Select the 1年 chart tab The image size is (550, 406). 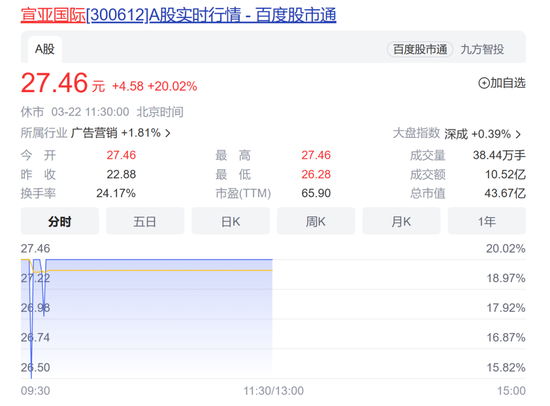pyautogui.click(x=487, y=221)
